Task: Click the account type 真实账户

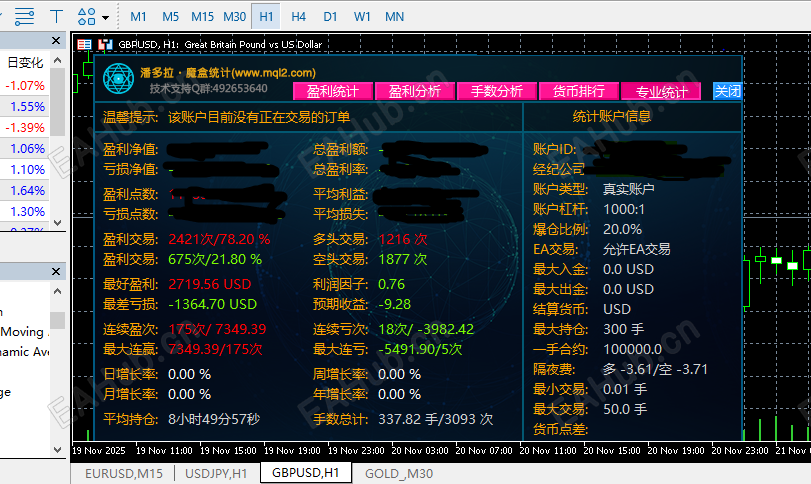Action: click(x=628, y=189)
